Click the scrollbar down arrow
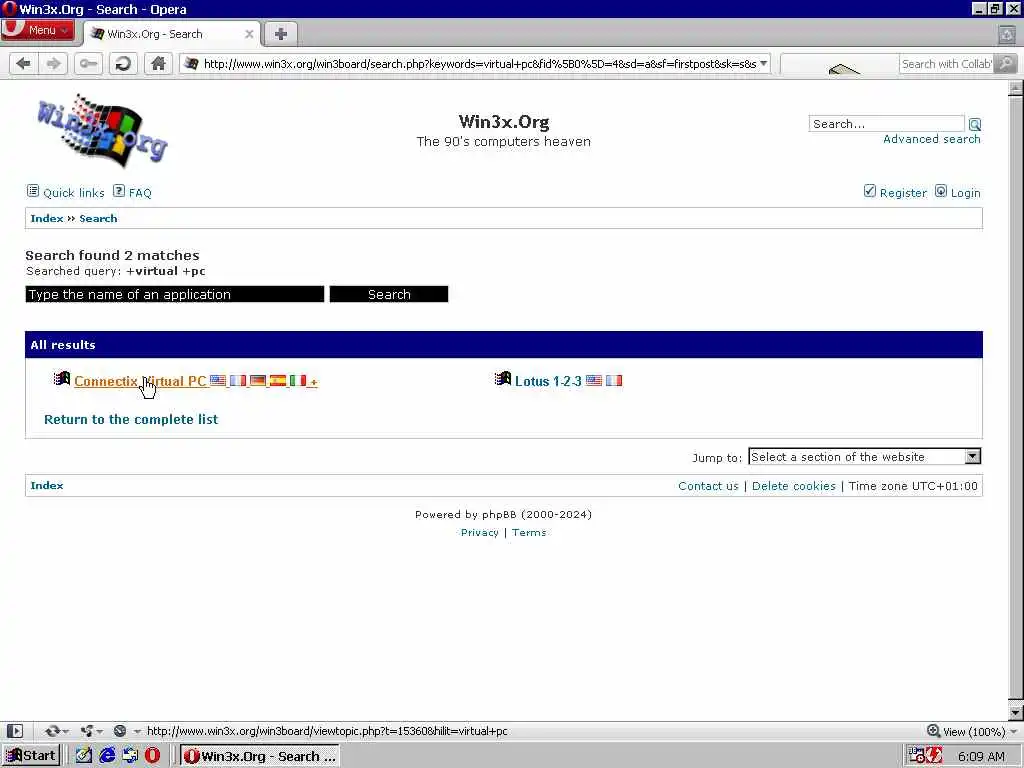This screenshot has width=1024, height=768. tap(1016, 712)
